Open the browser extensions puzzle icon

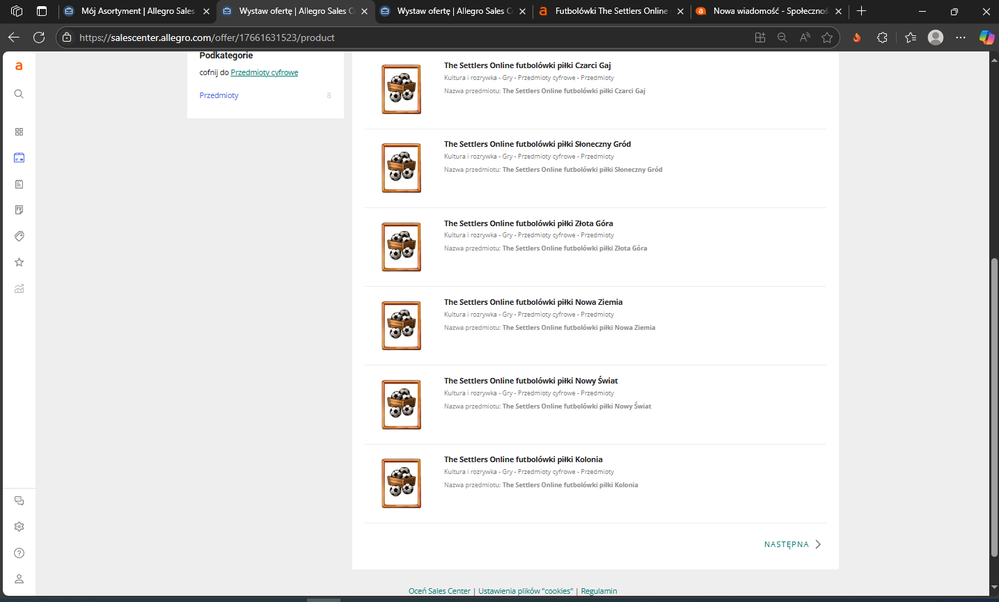882,38
